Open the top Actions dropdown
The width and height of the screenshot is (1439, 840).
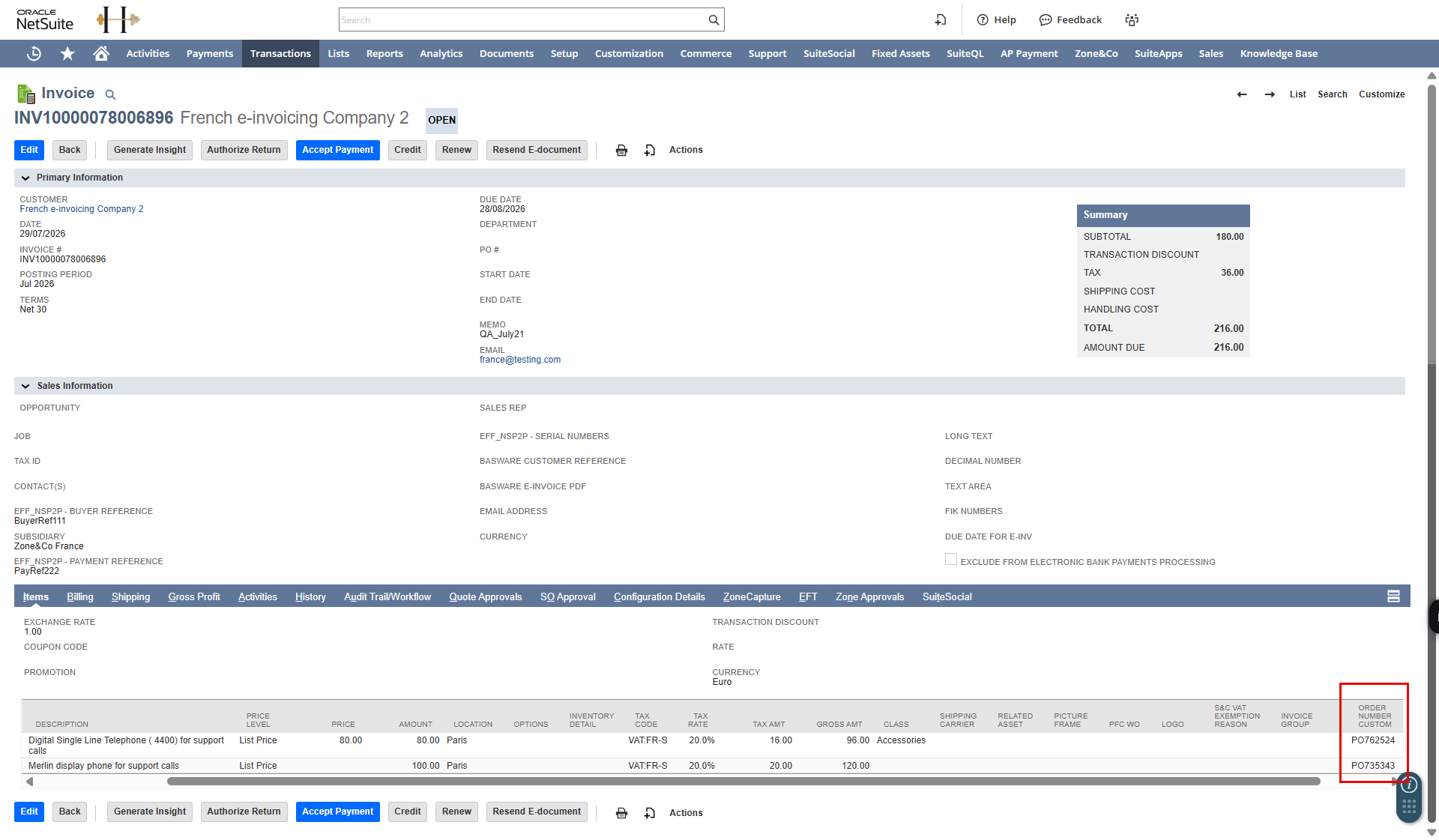[686, 150]
